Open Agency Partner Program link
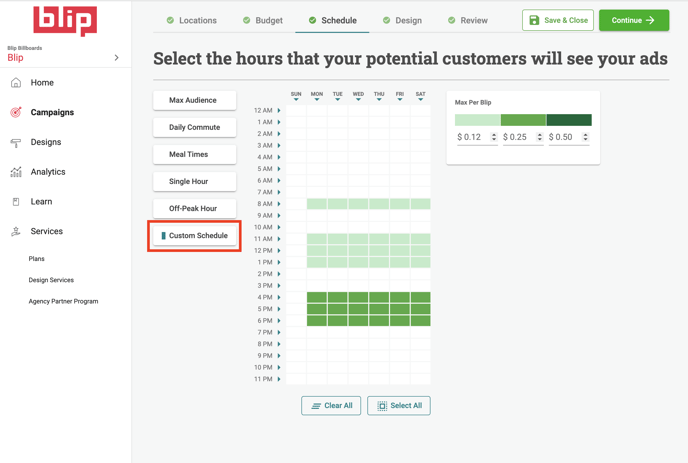Viewport: 688px width, 463px height. (63, 301)
